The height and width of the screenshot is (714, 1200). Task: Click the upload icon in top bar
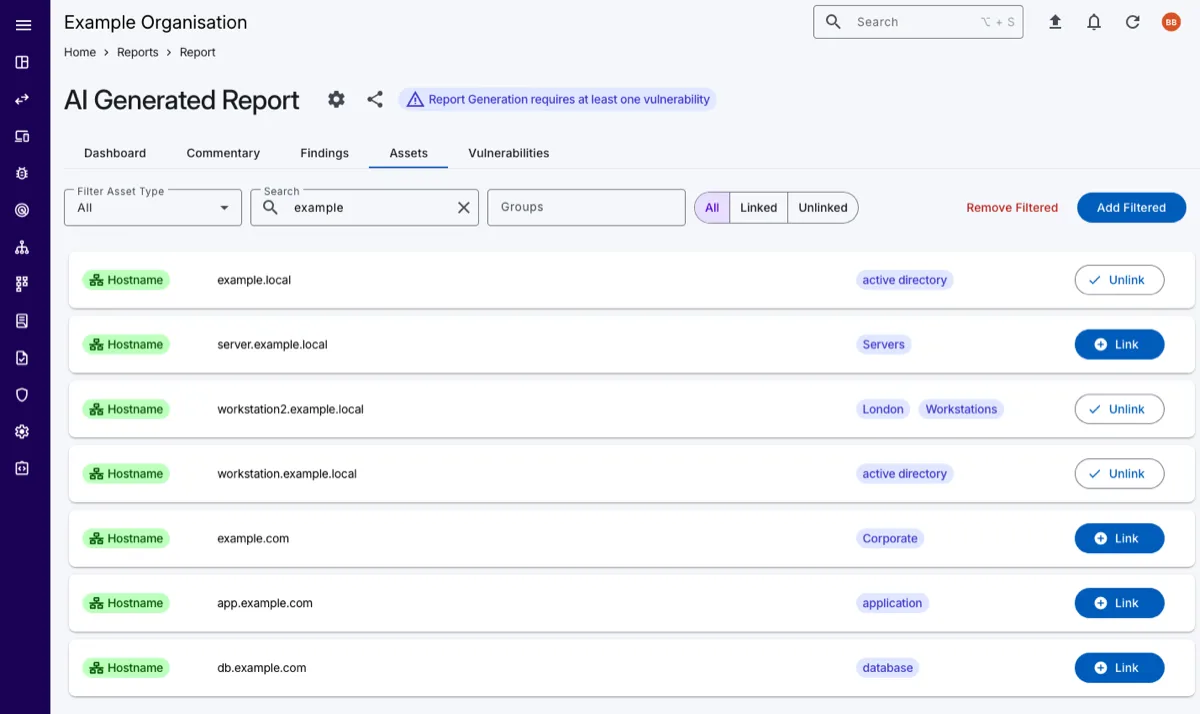click(x=1055, y=22)
